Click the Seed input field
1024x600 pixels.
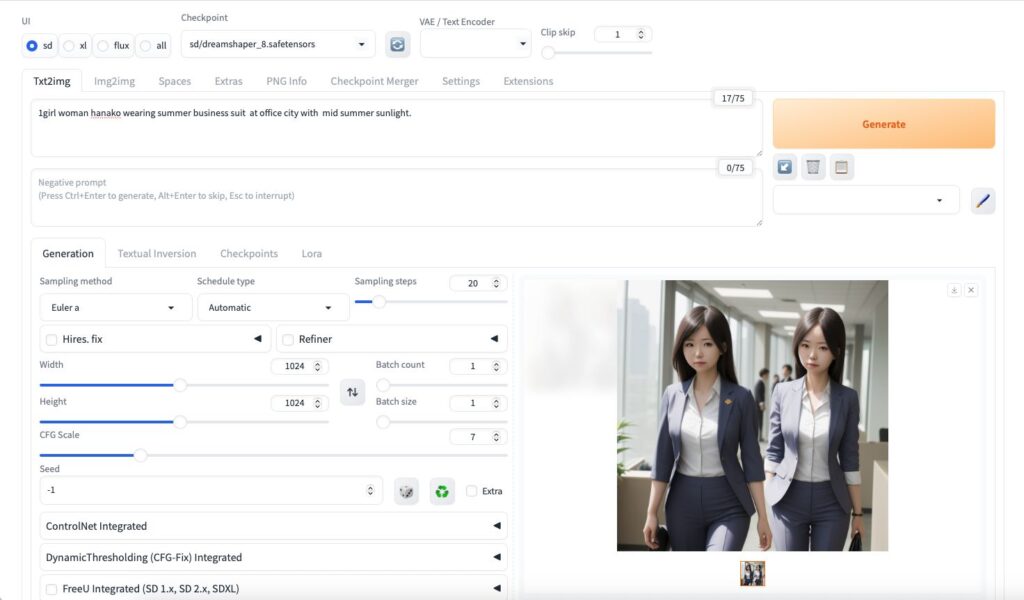click(x=210, y=490)
